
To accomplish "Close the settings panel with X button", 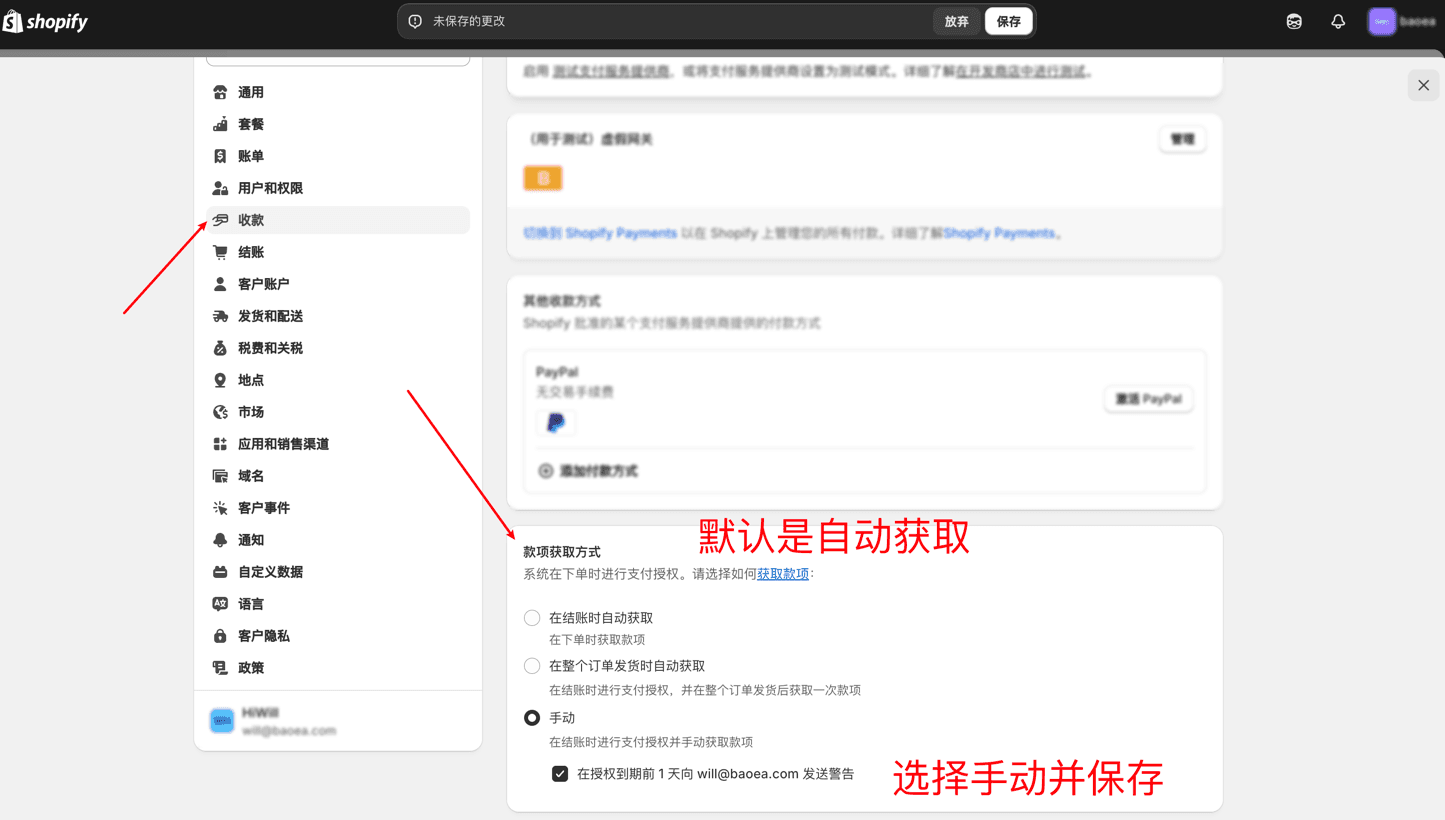I will pos(1424,85).
